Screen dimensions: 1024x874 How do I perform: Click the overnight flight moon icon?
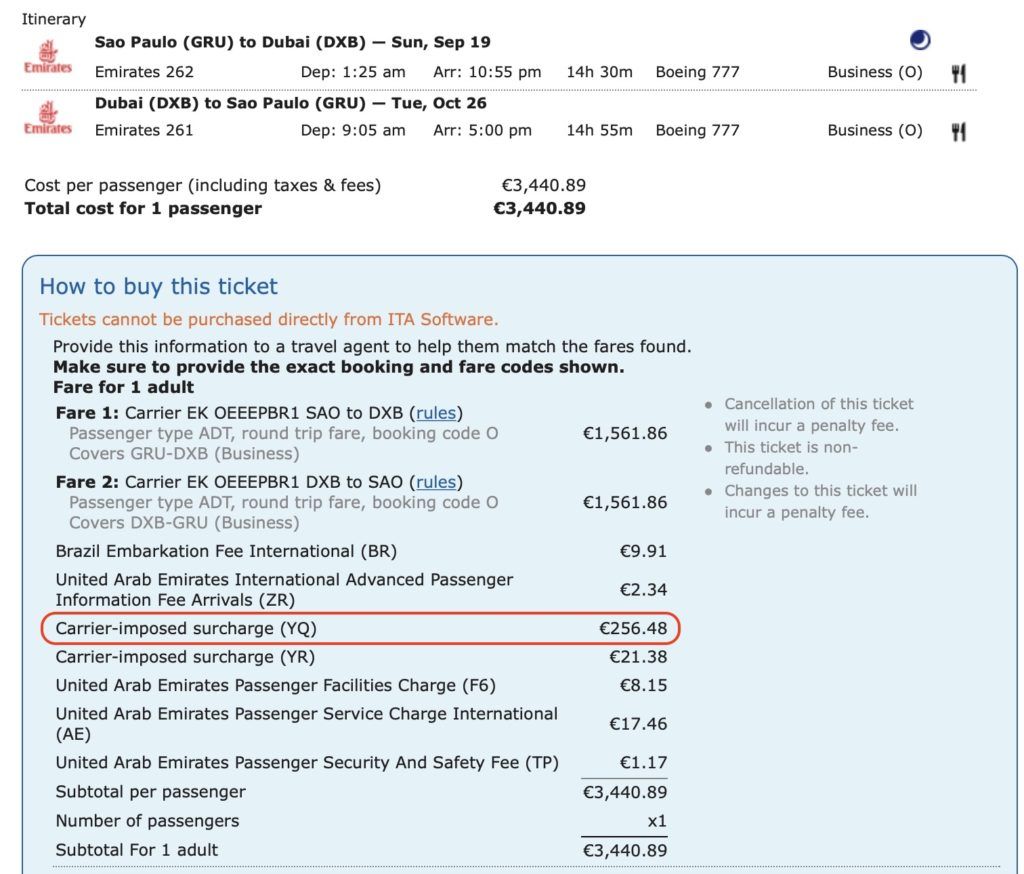[920, 41]
